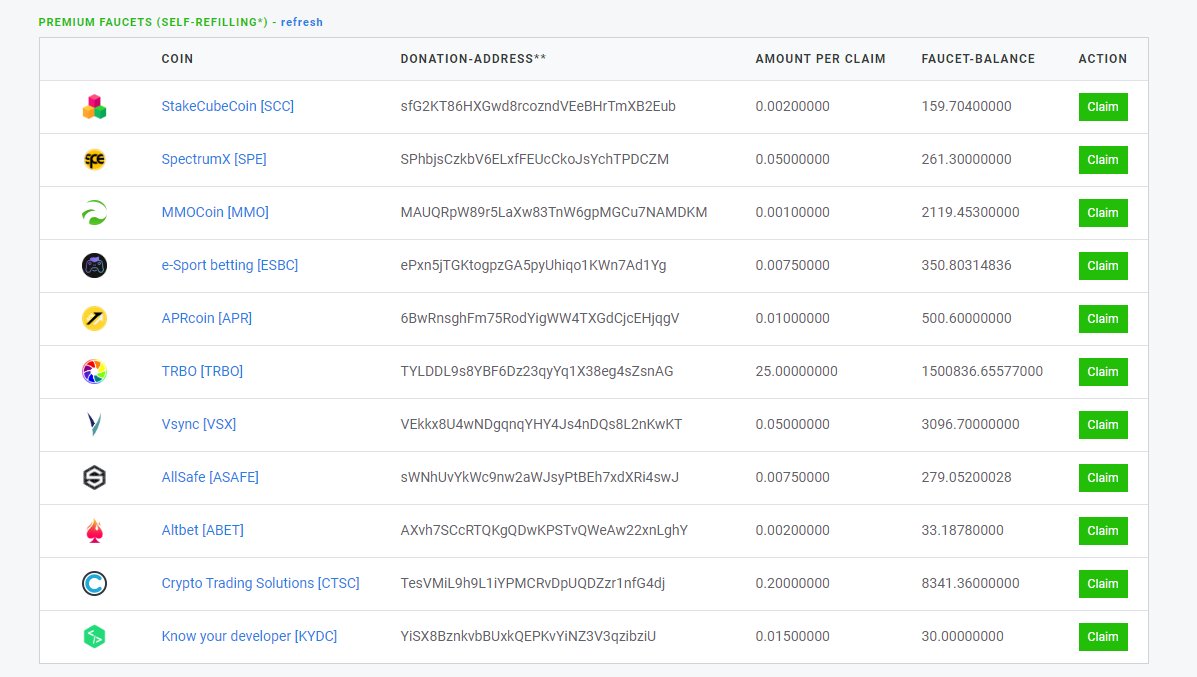1197x677 pixels.
Task: Claim SpectrumX from the faucet
Action: pos(1102,160)
